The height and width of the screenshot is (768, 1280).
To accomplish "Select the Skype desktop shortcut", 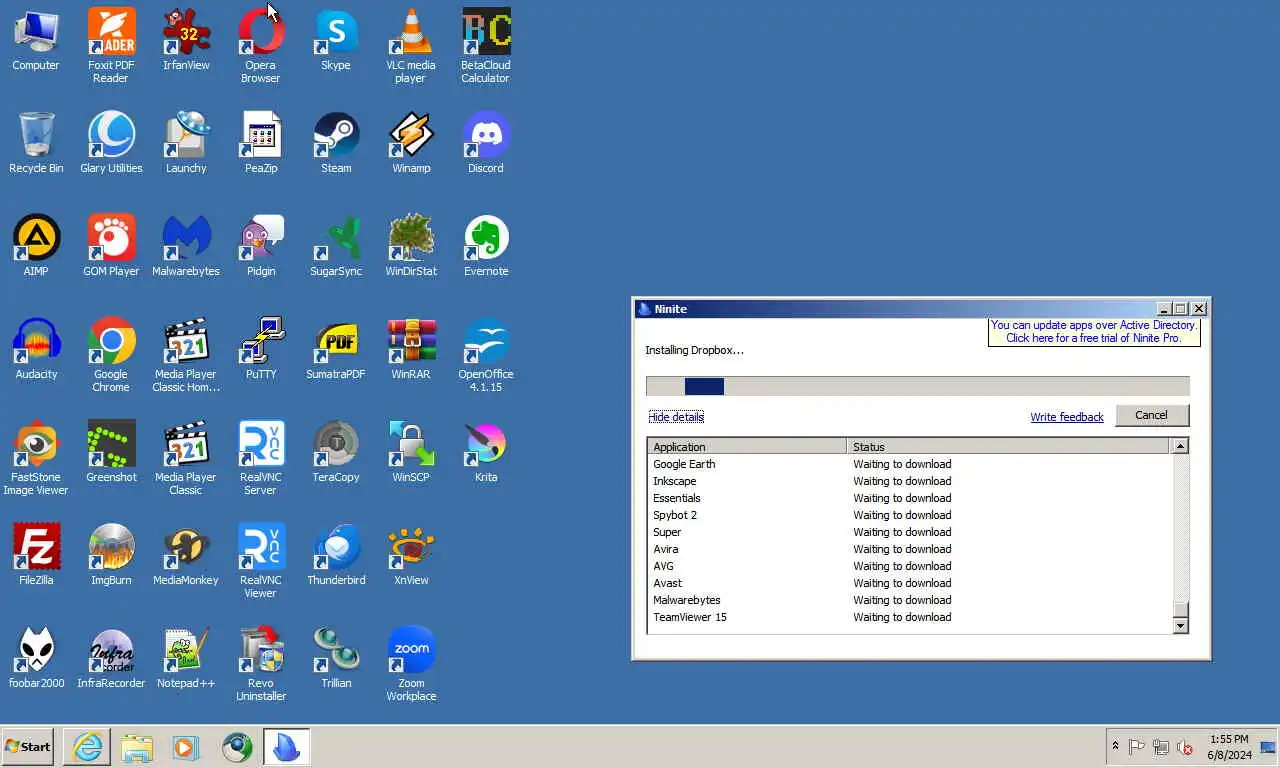I will (336, 40).
